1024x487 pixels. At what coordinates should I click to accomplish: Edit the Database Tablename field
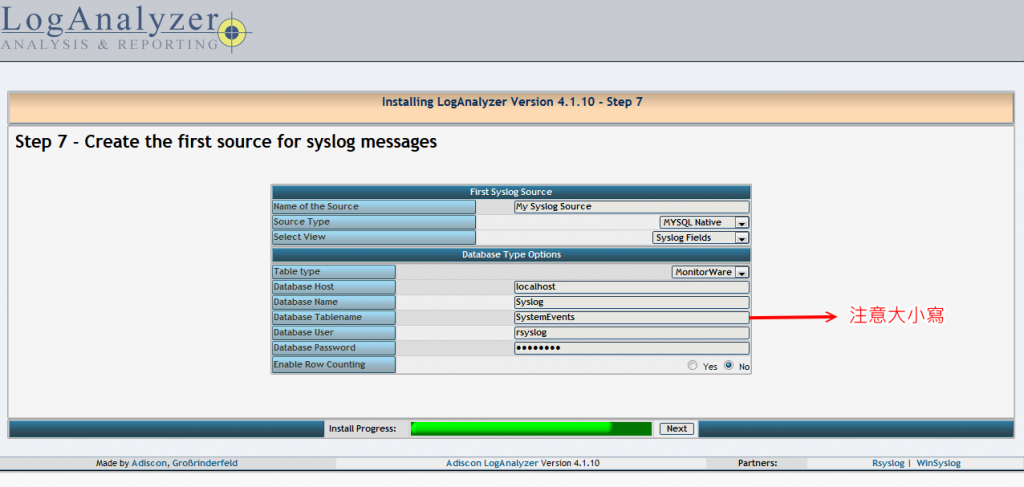pyautogui.click(x=631, y=317)
